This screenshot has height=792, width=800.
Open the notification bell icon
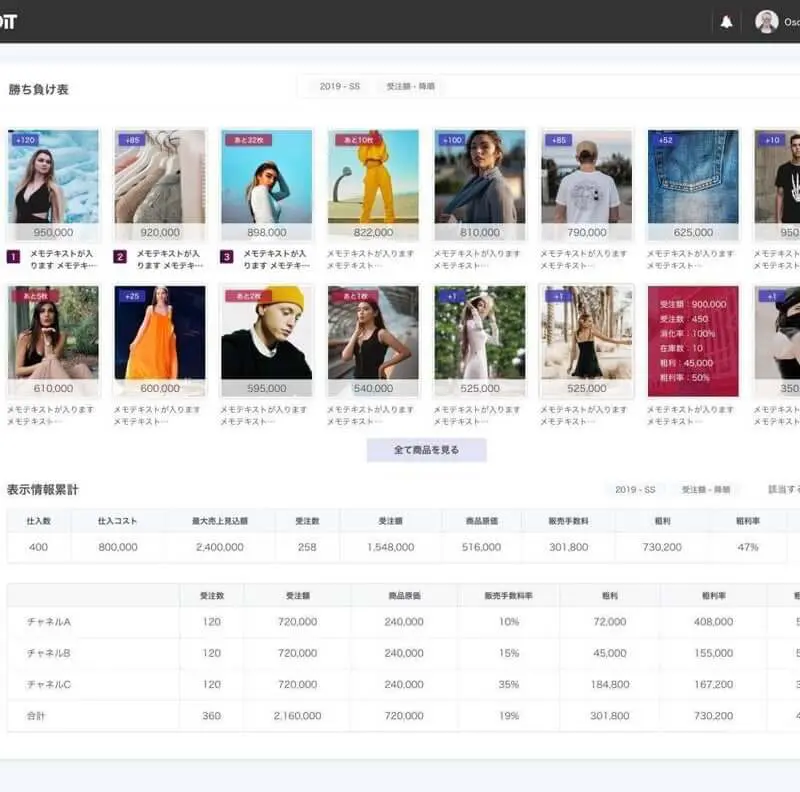coord(726,22)
